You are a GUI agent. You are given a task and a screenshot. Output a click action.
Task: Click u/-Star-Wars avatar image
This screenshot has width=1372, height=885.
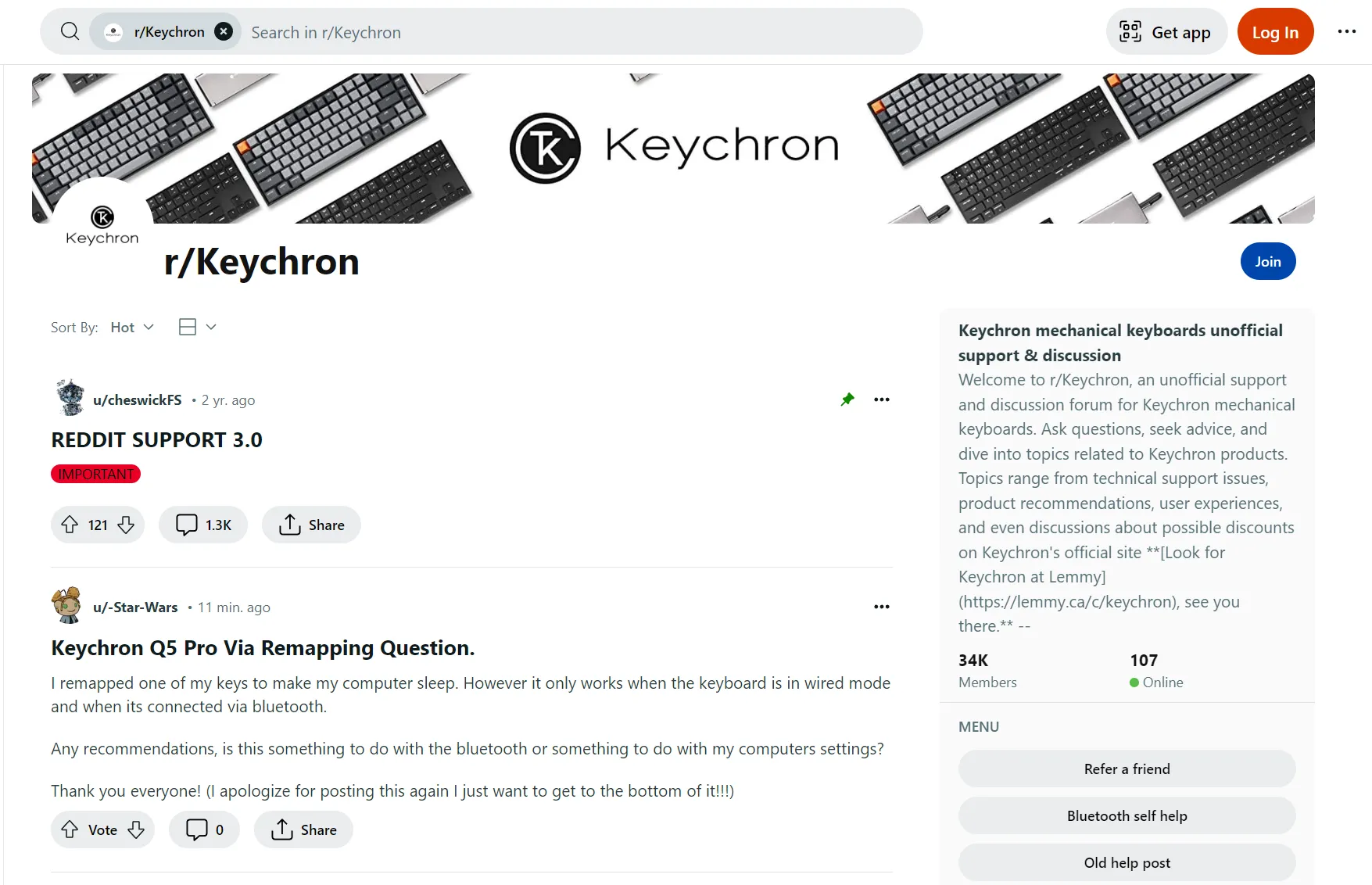67,605
